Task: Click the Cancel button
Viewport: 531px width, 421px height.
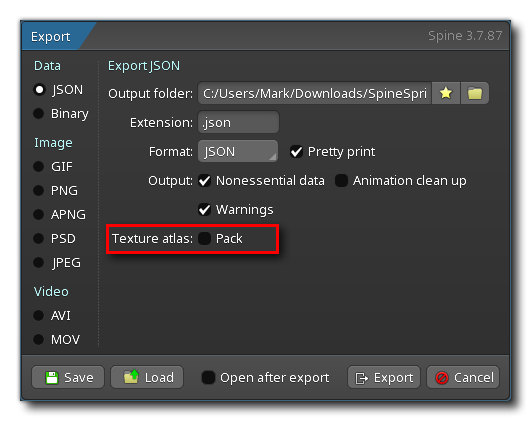Action: [x=463, y=377]
